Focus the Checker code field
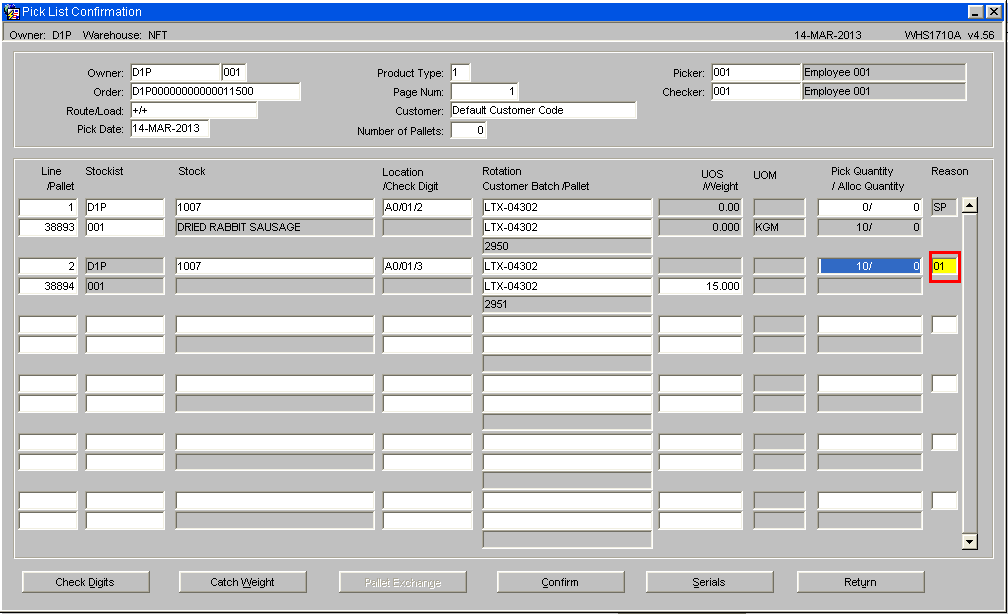Screen dimensions: 1008x614 (x=756, y=91)
